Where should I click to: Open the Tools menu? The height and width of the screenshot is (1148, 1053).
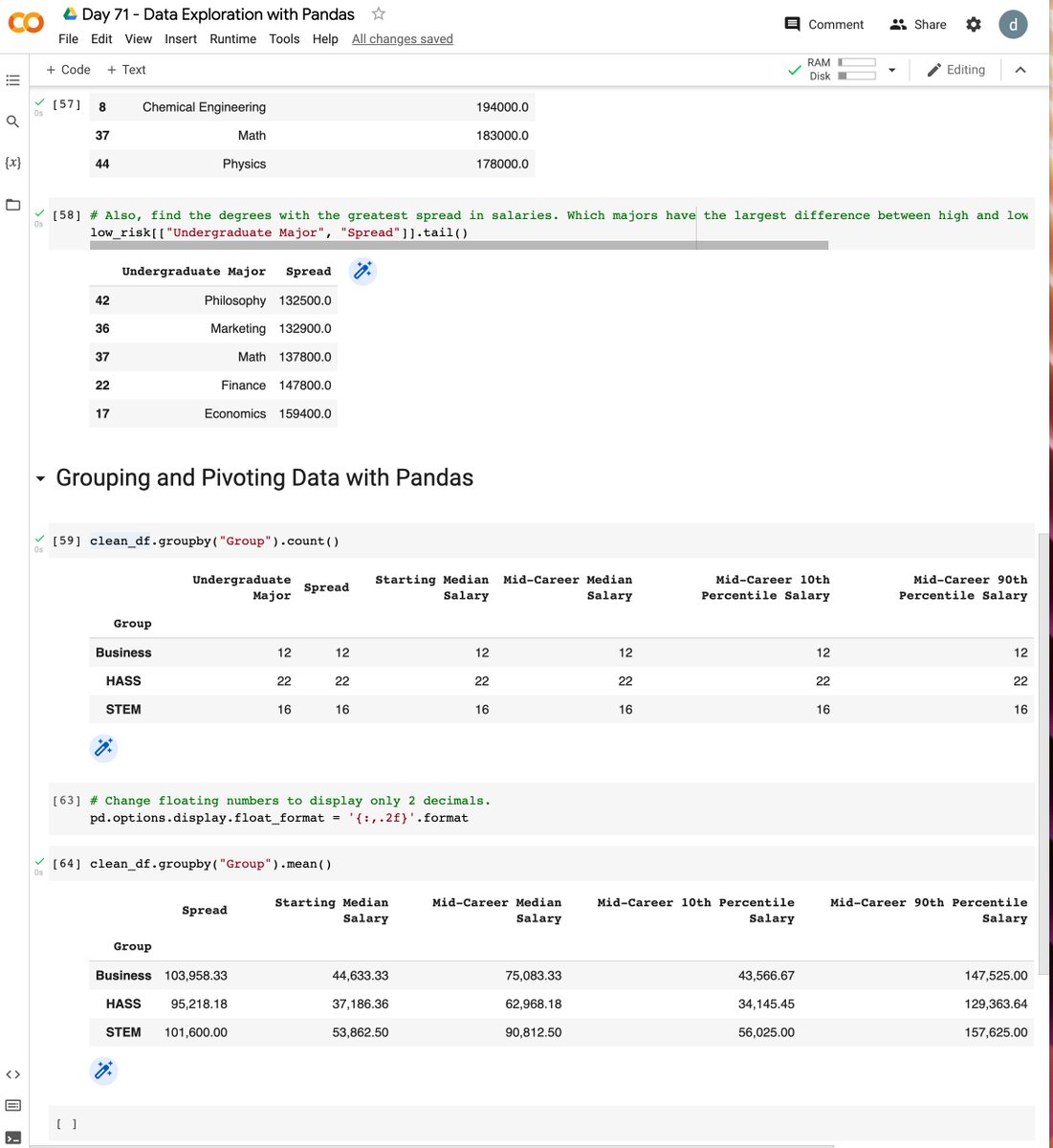[284, 39]
